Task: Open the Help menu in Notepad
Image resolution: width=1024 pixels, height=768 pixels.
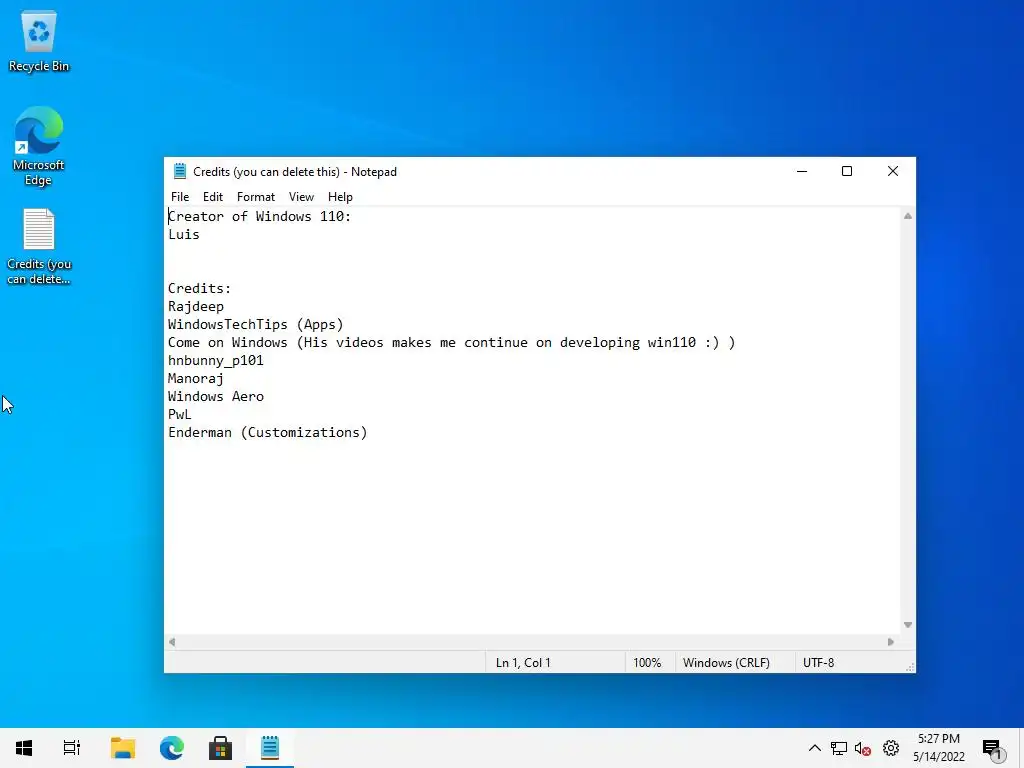Action: point(340,197)
